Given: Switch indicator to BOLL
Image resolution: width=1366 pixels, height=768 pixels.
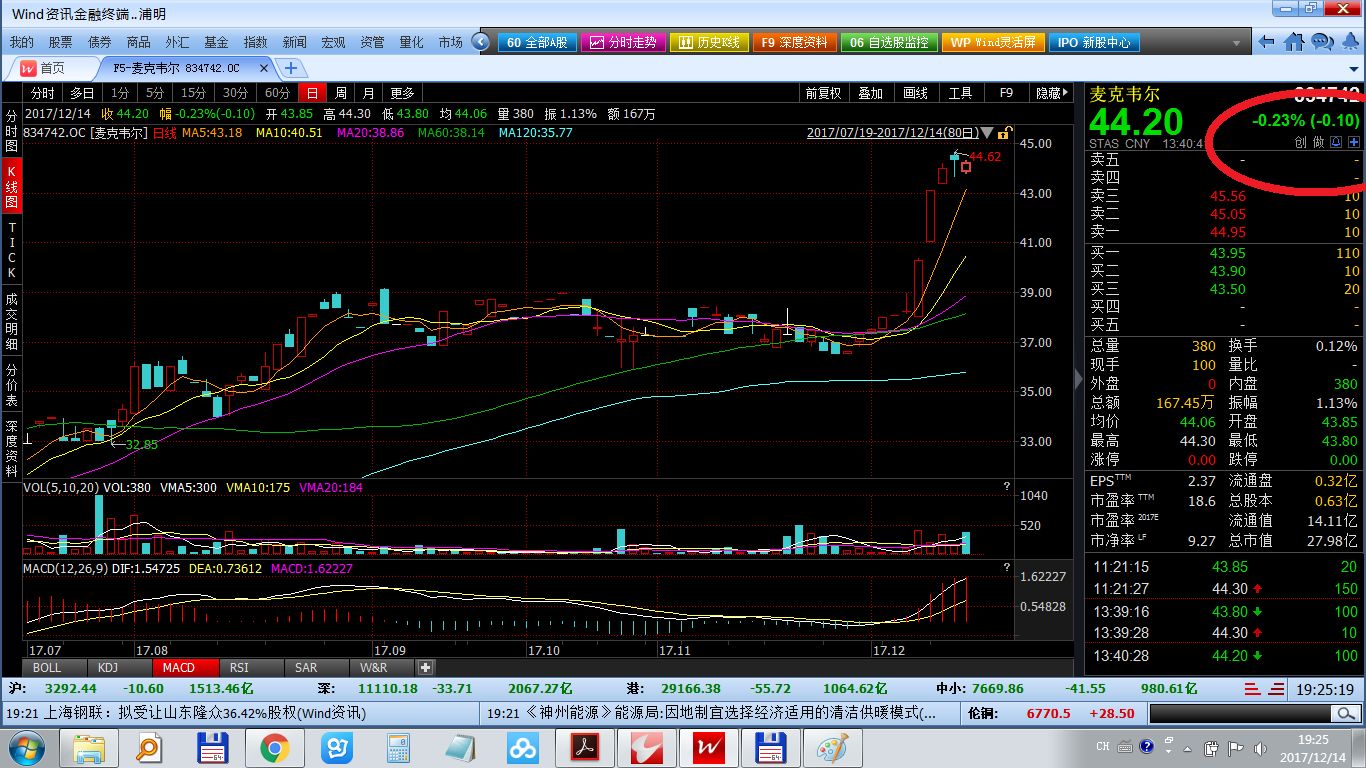Looking at the screenshot, I should pyautogui.click(x=47, y=667).
